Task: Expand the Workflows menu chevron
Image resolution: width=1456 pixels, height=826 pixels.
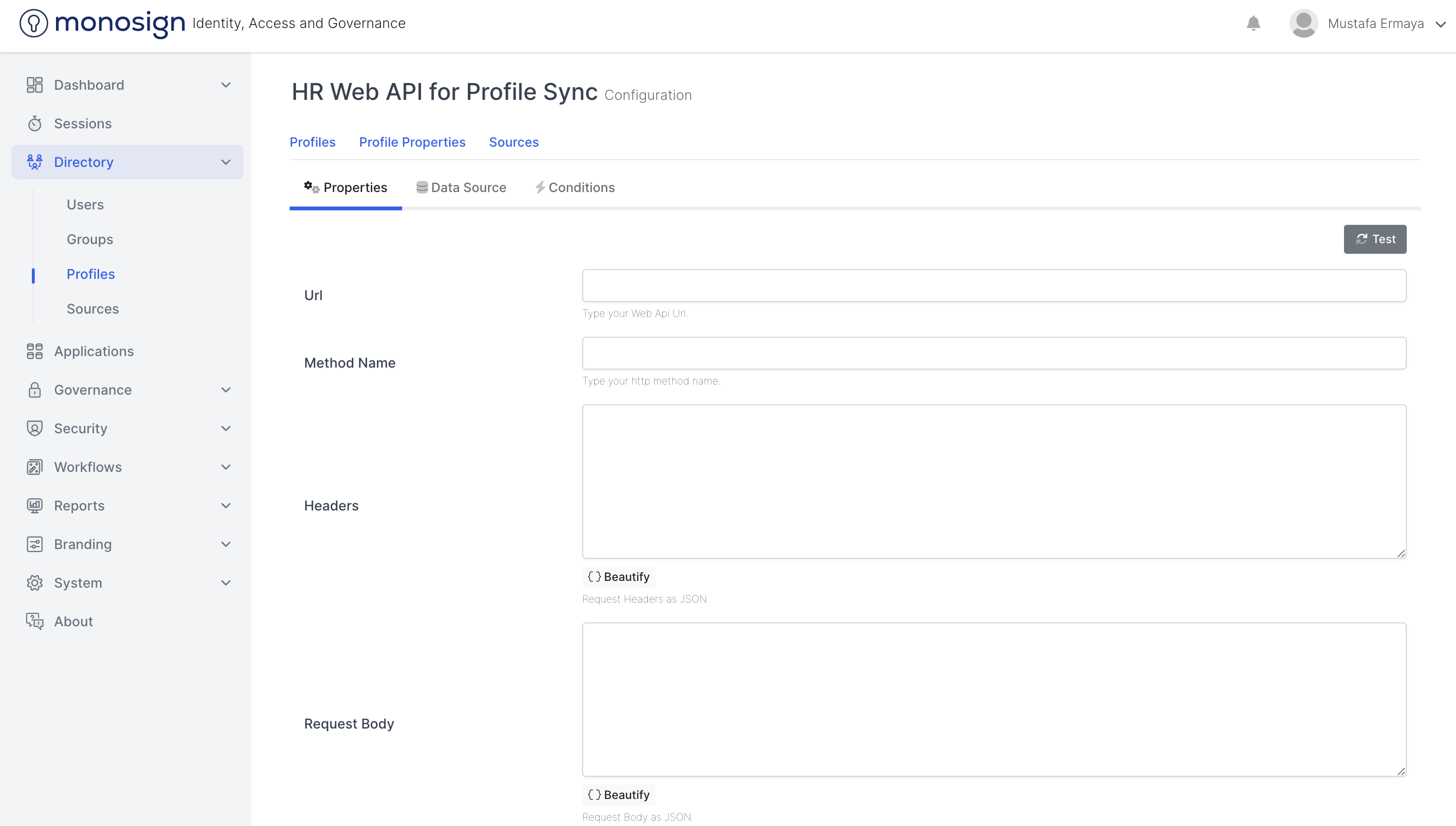Action: (226, 467)
